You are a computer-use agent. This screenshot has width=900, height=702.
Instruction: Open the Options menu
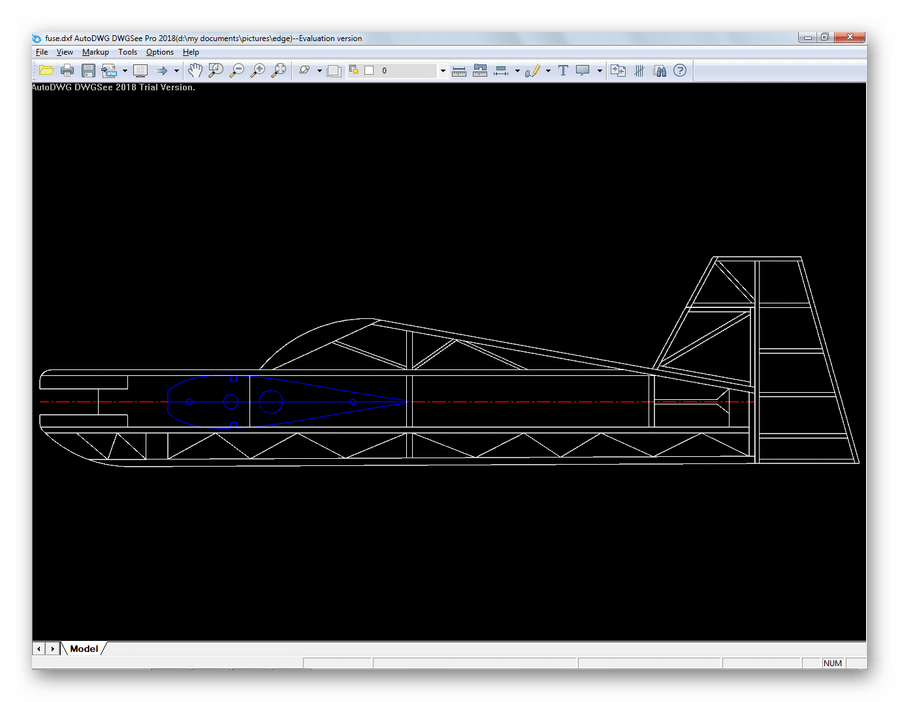click(x=159, y=52)
